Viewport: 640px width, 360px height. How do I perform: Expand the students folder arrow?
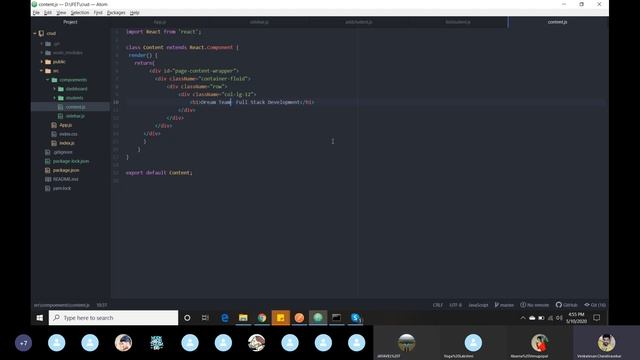coord(54,98)
